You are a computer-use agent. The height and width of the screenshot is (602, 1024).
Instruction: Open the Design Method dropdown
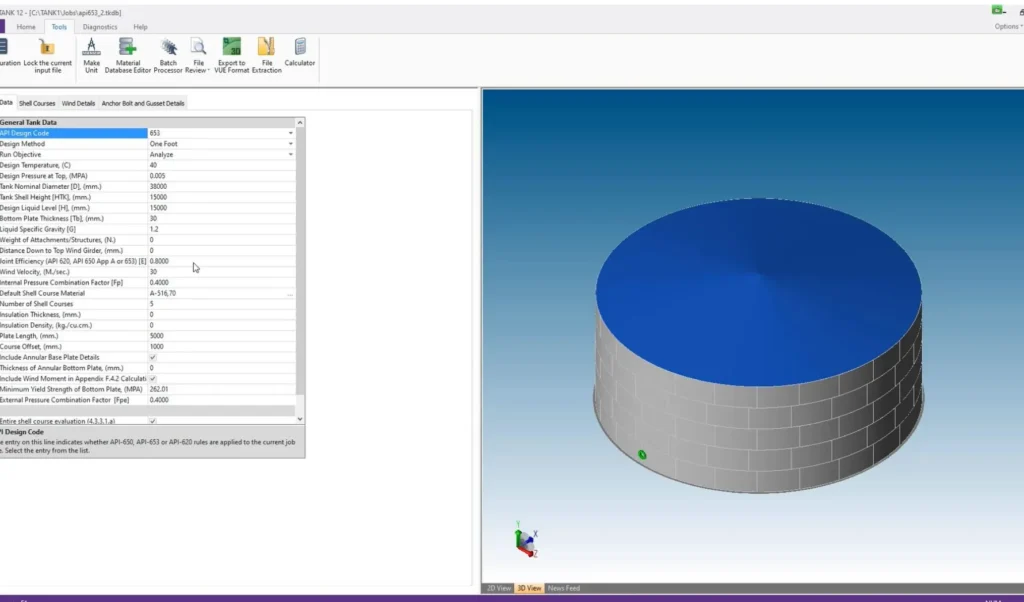coord(291,144)
